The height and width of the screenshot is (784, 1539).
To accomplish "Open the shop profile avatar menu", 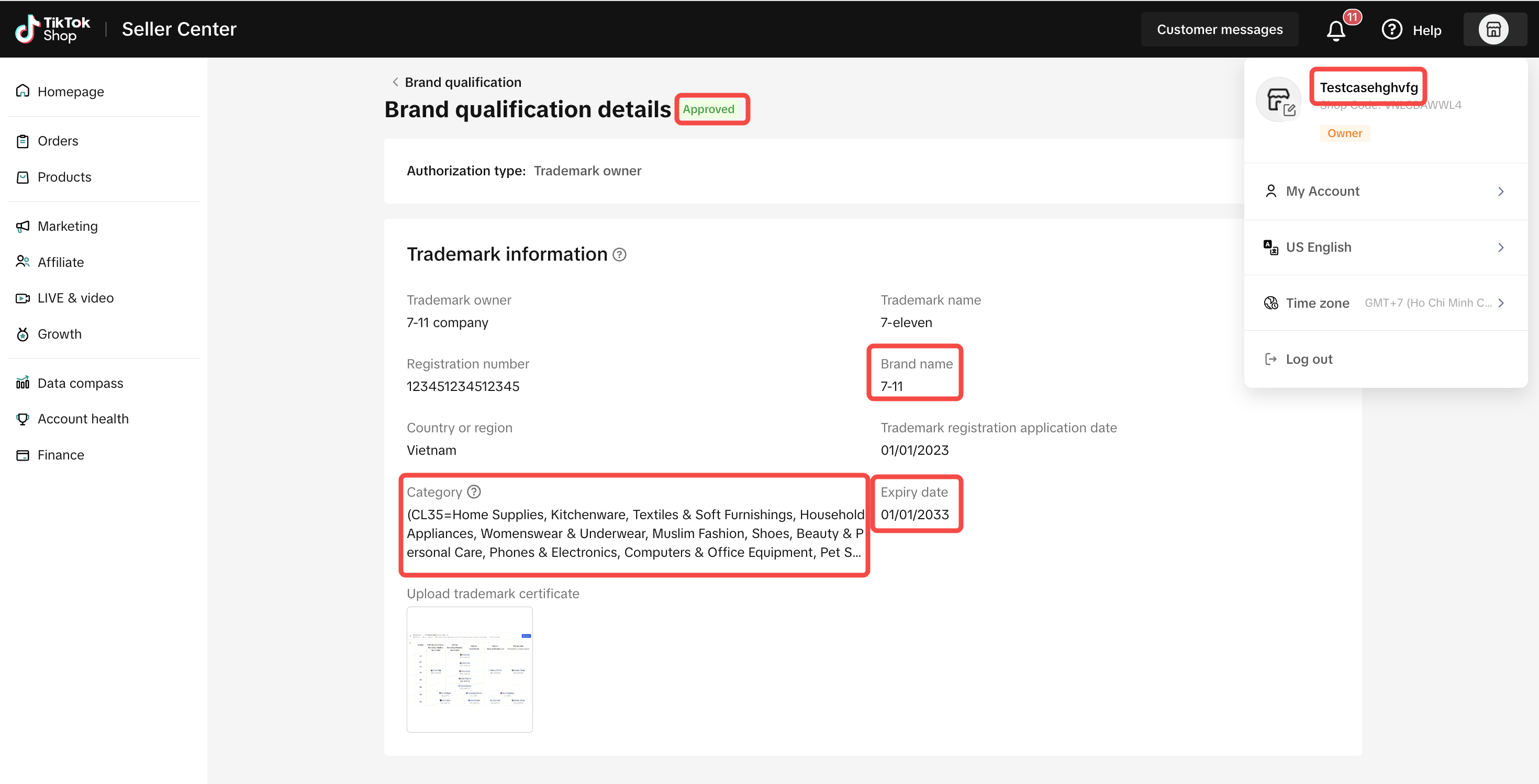I will click(1493, 30).
